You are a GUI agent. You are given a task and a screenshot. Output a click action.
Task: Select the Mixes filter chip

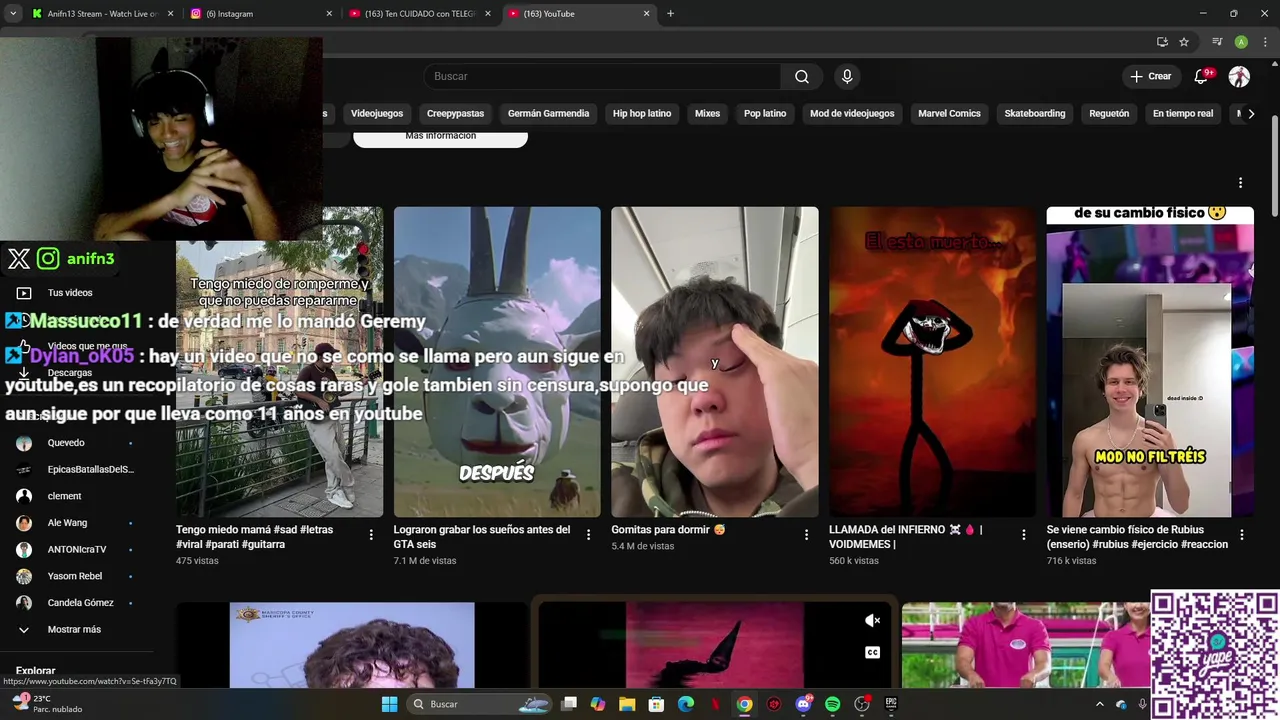707,114
